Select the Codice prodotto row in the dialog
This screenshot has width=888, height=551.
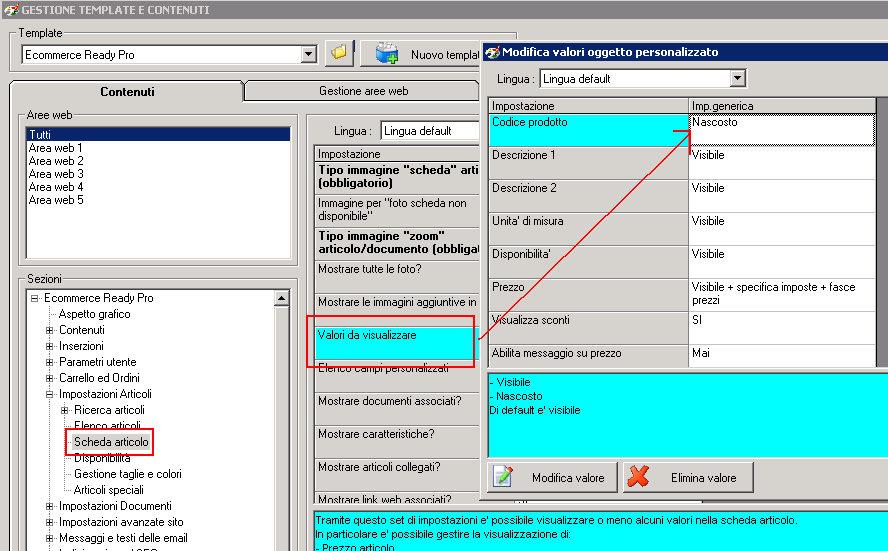tap(588, 130)
